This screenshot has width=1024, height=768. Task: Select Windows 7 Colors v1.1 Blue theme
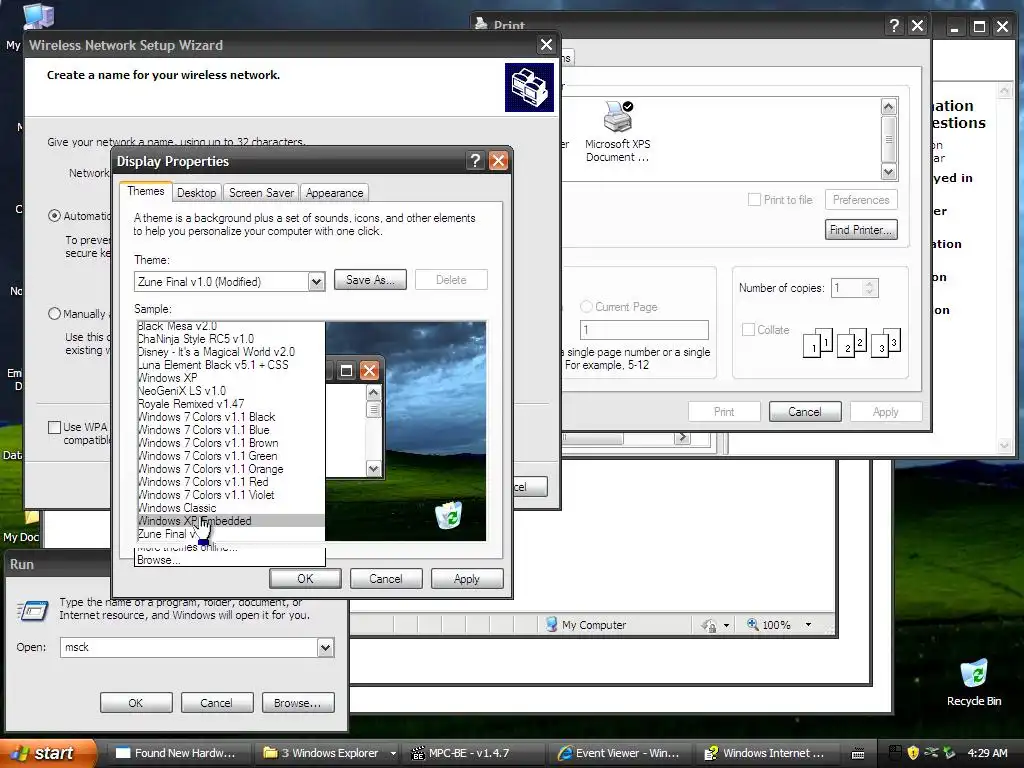coord(231,430)
